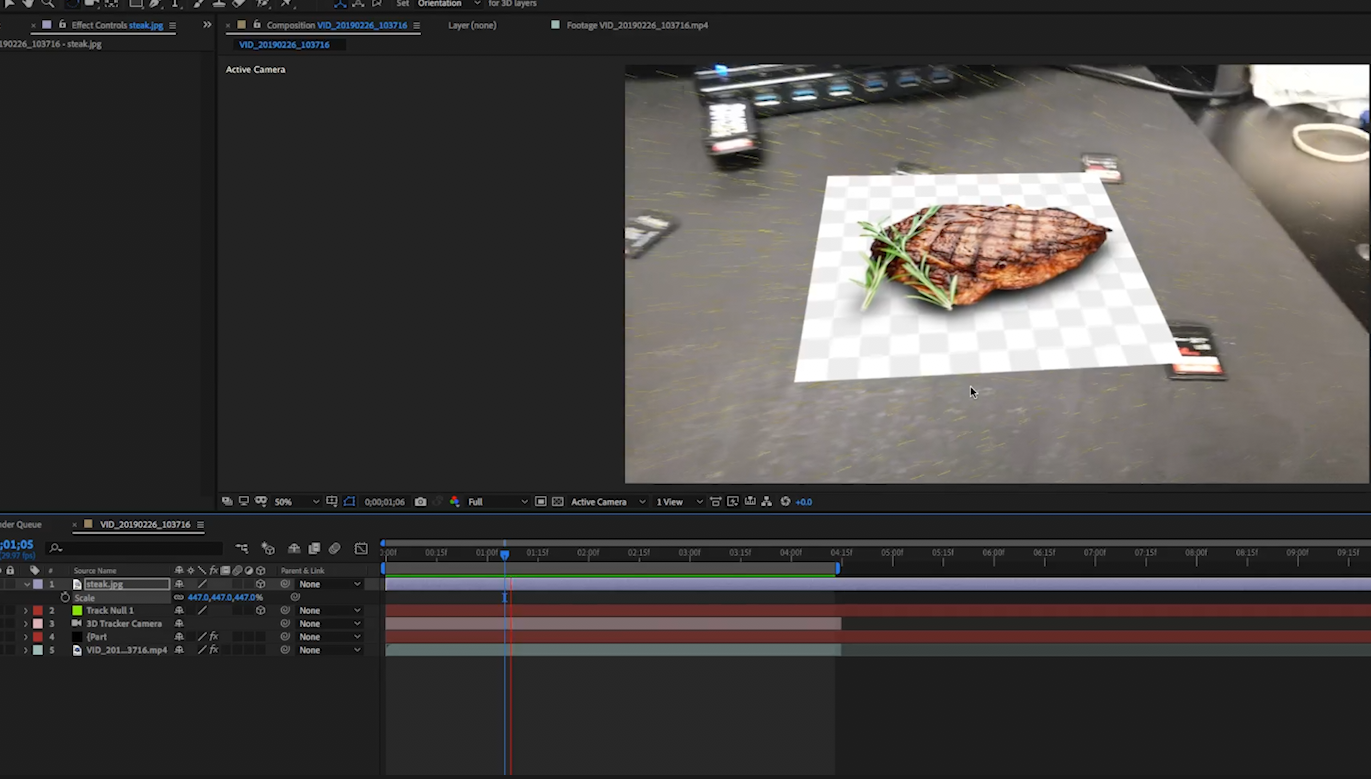This screenshot has height=779, width=1371.
Task: Switch to the Layer (none) tab
Action: 472,25
